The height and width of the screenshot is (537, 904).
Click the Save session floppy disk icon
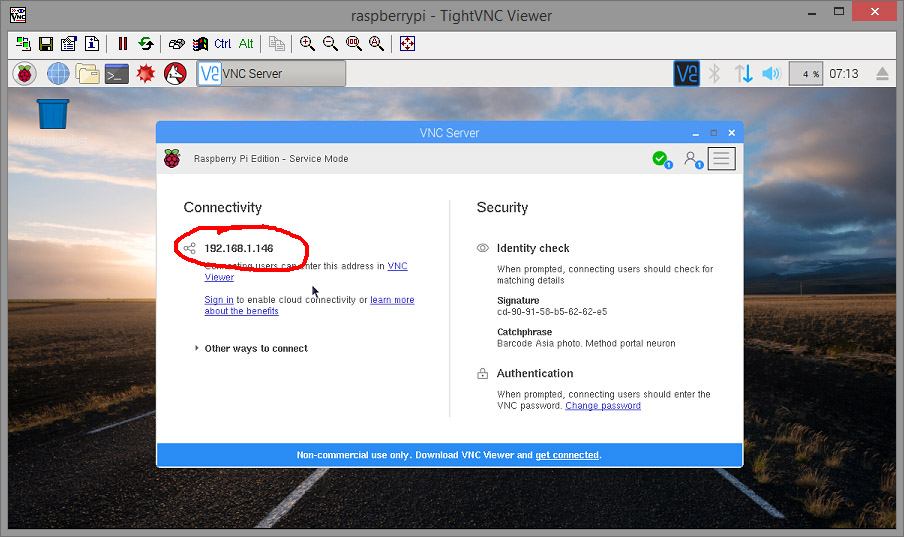(x=46, y=44)
